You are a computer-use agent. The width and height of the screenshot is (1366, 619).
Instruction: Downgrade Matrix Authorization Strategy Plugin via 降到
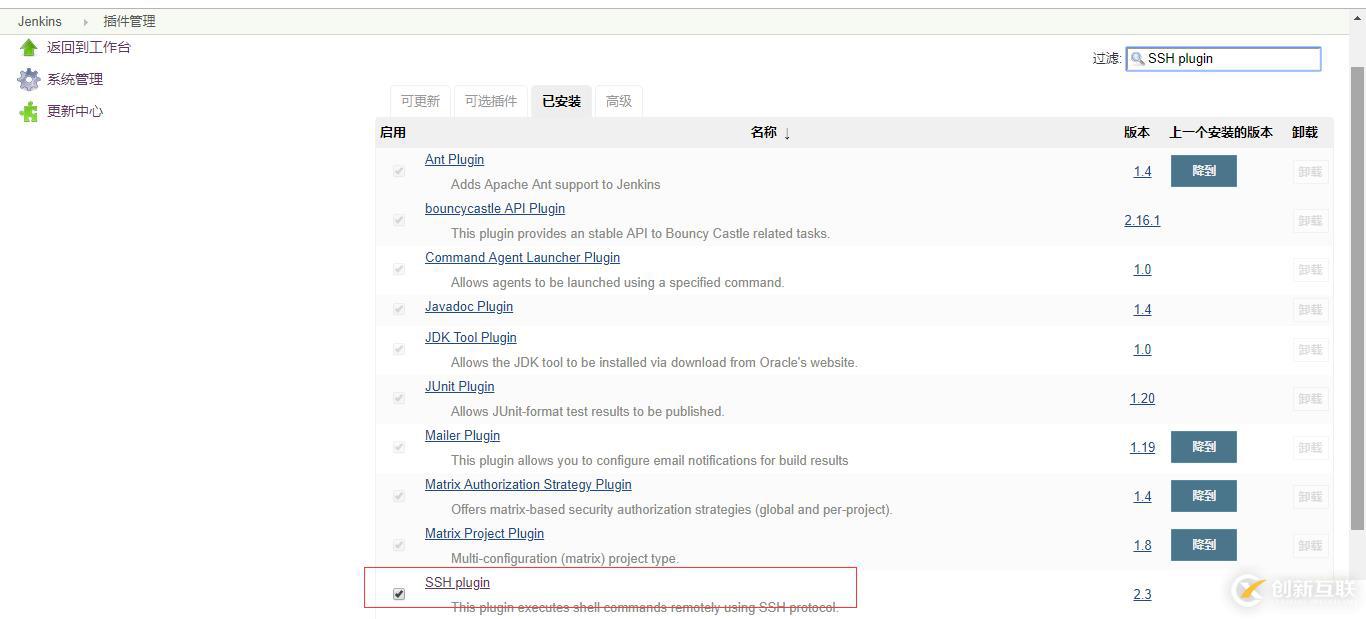(1204, 496)
